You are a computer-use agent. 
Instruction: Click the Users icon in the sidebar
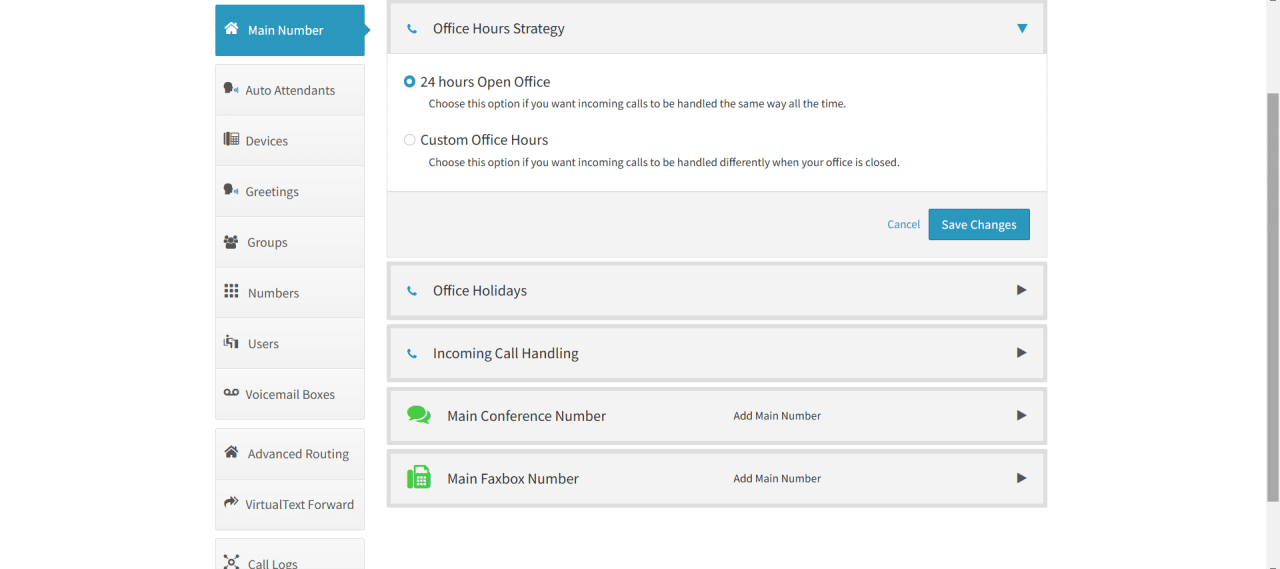point(231,343)
